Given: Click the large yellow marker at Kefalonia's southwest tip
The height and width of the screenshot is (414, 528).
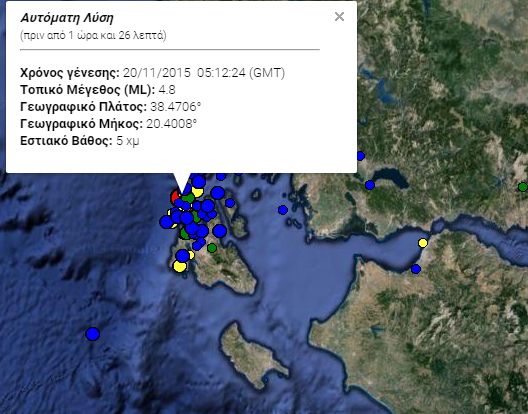Looking at the screenshot, I should (x=180, y=266).
